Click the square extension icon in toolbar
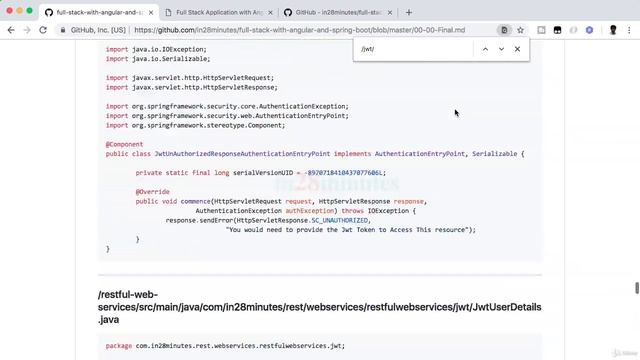Viewport: 640px width, 360px height. [x=541, y=30]
